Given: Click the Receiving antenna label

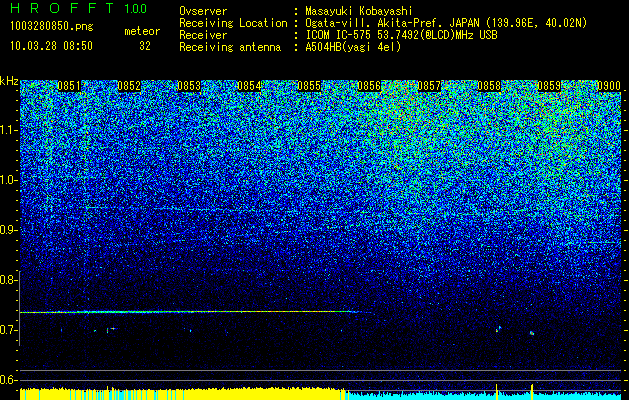Looking at the screenshot, I should coord(230,47).
